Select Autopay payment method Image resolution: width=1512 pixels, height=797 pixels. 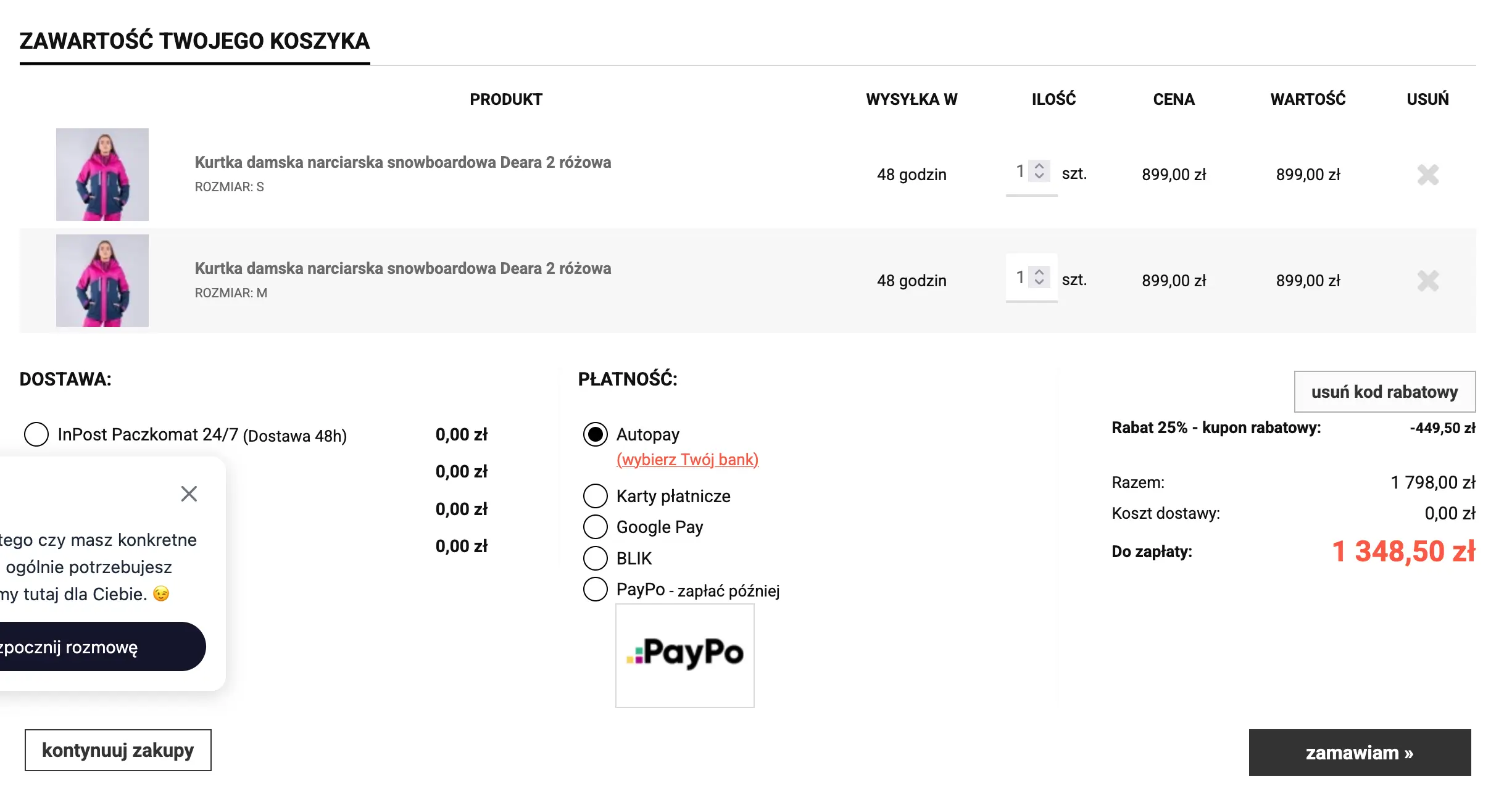(x=596, y=434)
